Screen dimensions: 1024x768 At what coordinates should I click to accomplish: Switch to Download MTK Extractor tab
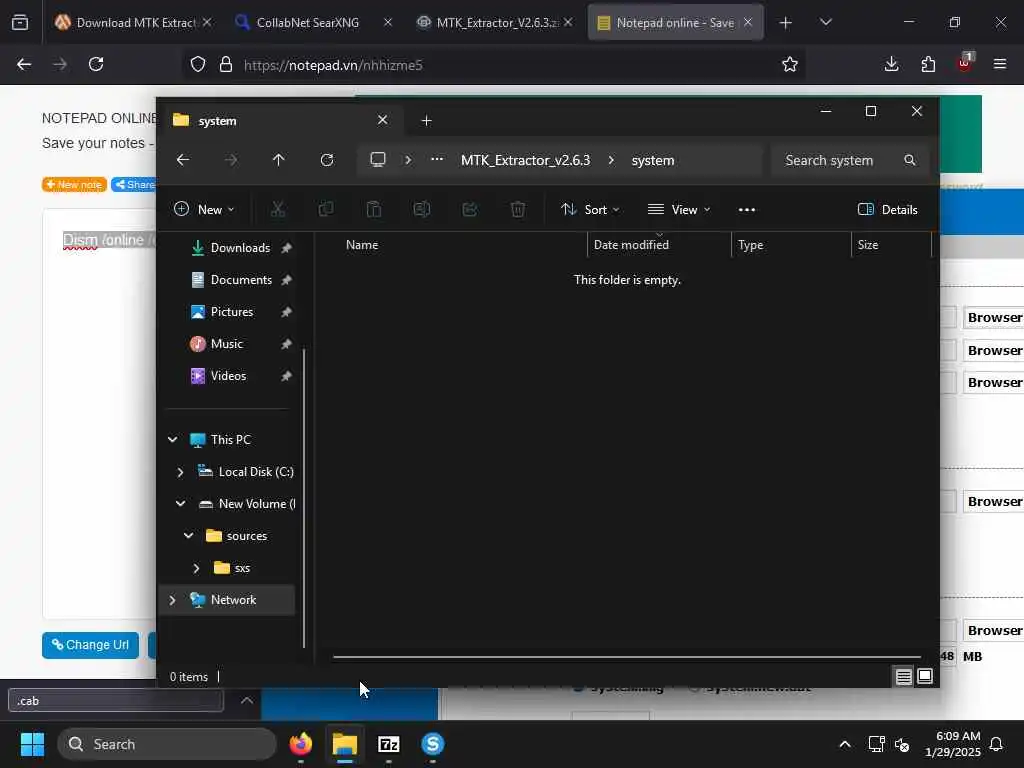click(134, 22)
